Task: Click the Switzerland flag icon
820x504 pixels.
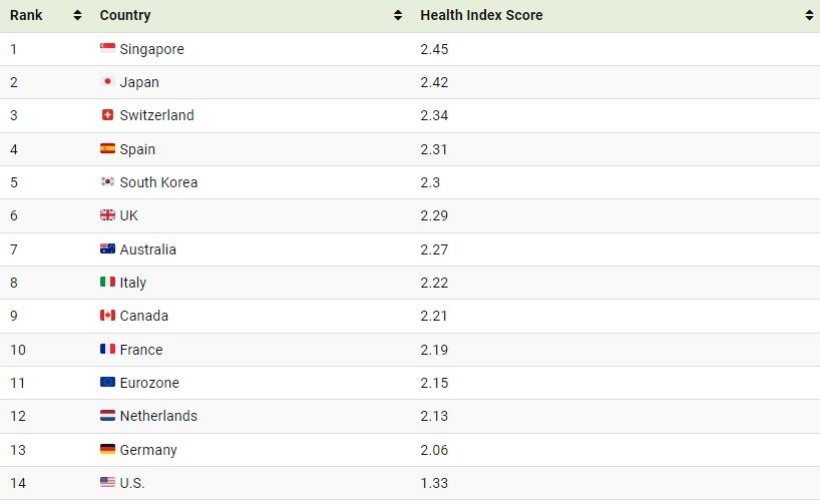Action: pyautogui.click(x=107, y=114)
